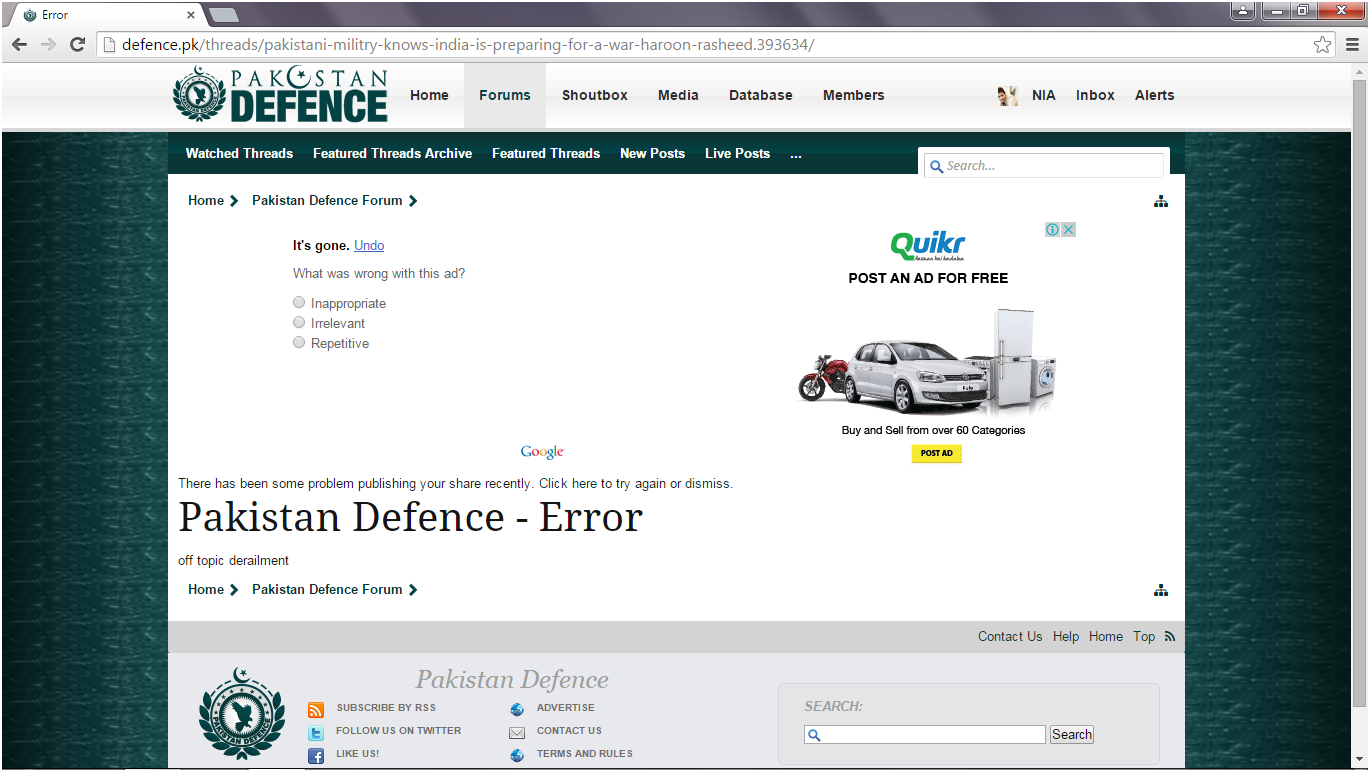Expand more navigation with the ellipsis
The height and width of the screenshot is (772, 1370).
click(x=796, y=154)
